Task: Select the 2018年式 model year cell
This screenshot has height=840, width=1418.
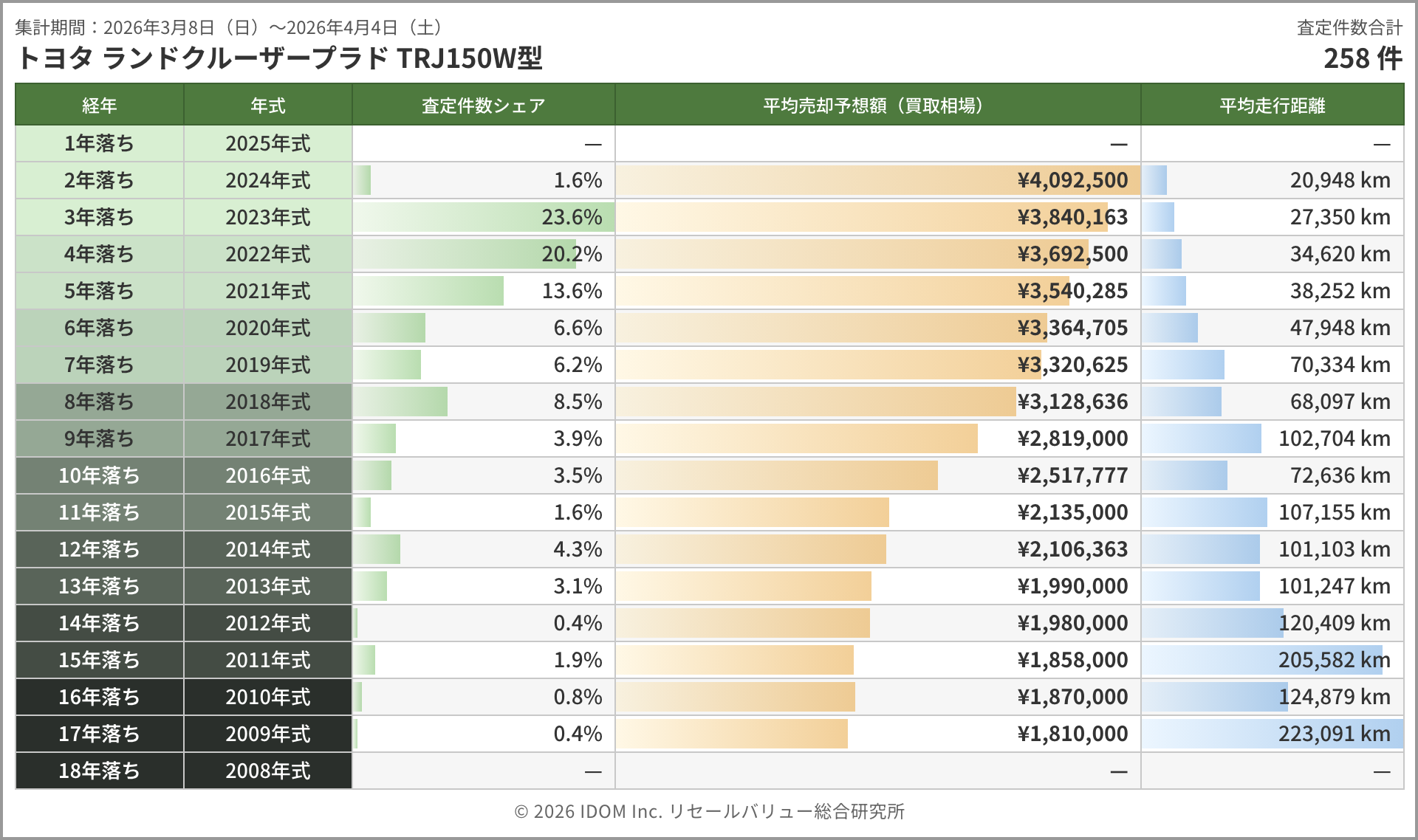Action: coord(267,402)
